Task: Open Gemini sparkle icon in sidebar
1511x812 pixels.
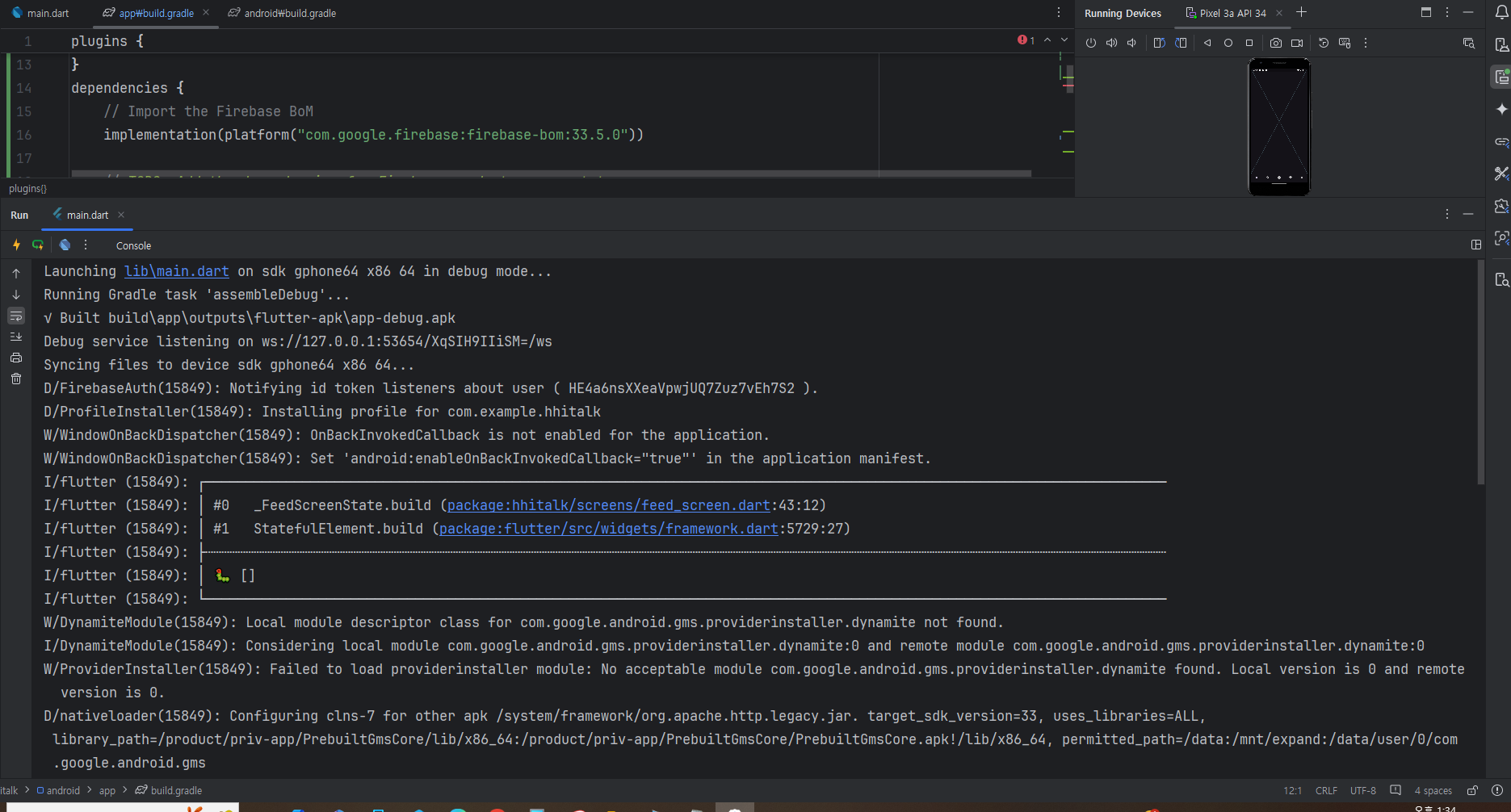Action: pos(1501,109)
